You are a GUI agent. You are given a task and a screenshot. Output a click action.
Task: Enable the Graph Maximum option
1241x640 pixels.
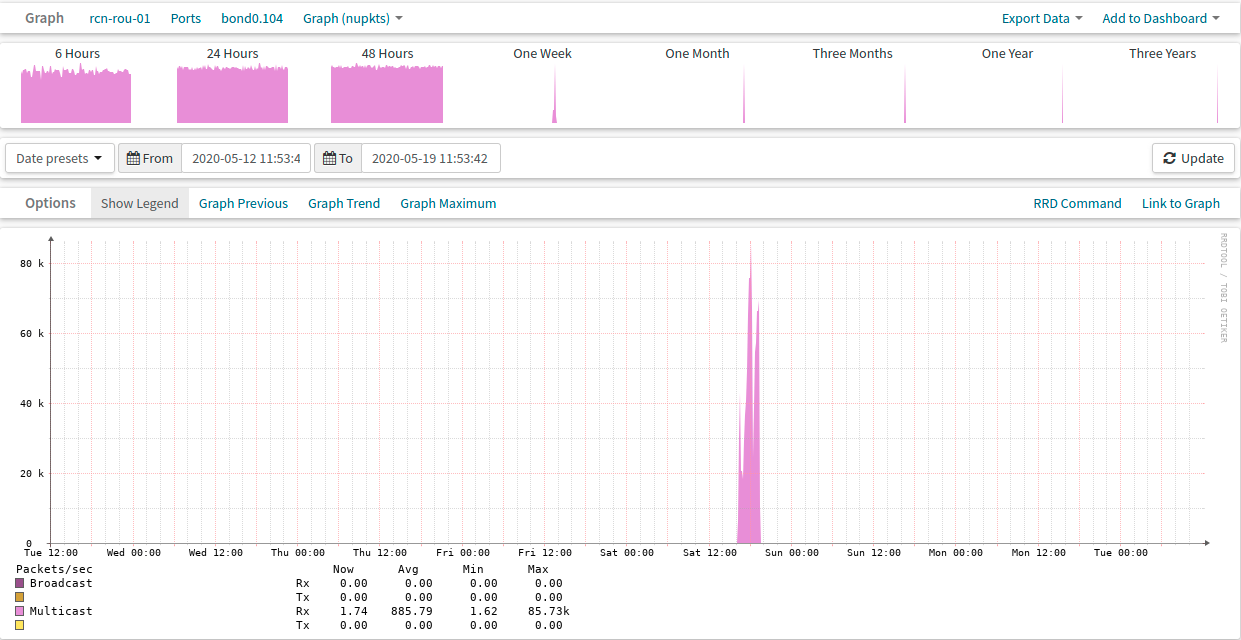click(x=448, y=203)
